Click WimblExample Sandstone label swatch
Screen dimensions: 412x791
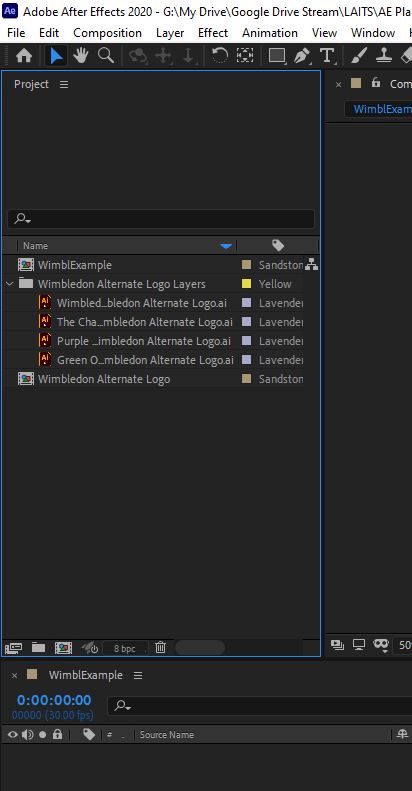(247, 265)
